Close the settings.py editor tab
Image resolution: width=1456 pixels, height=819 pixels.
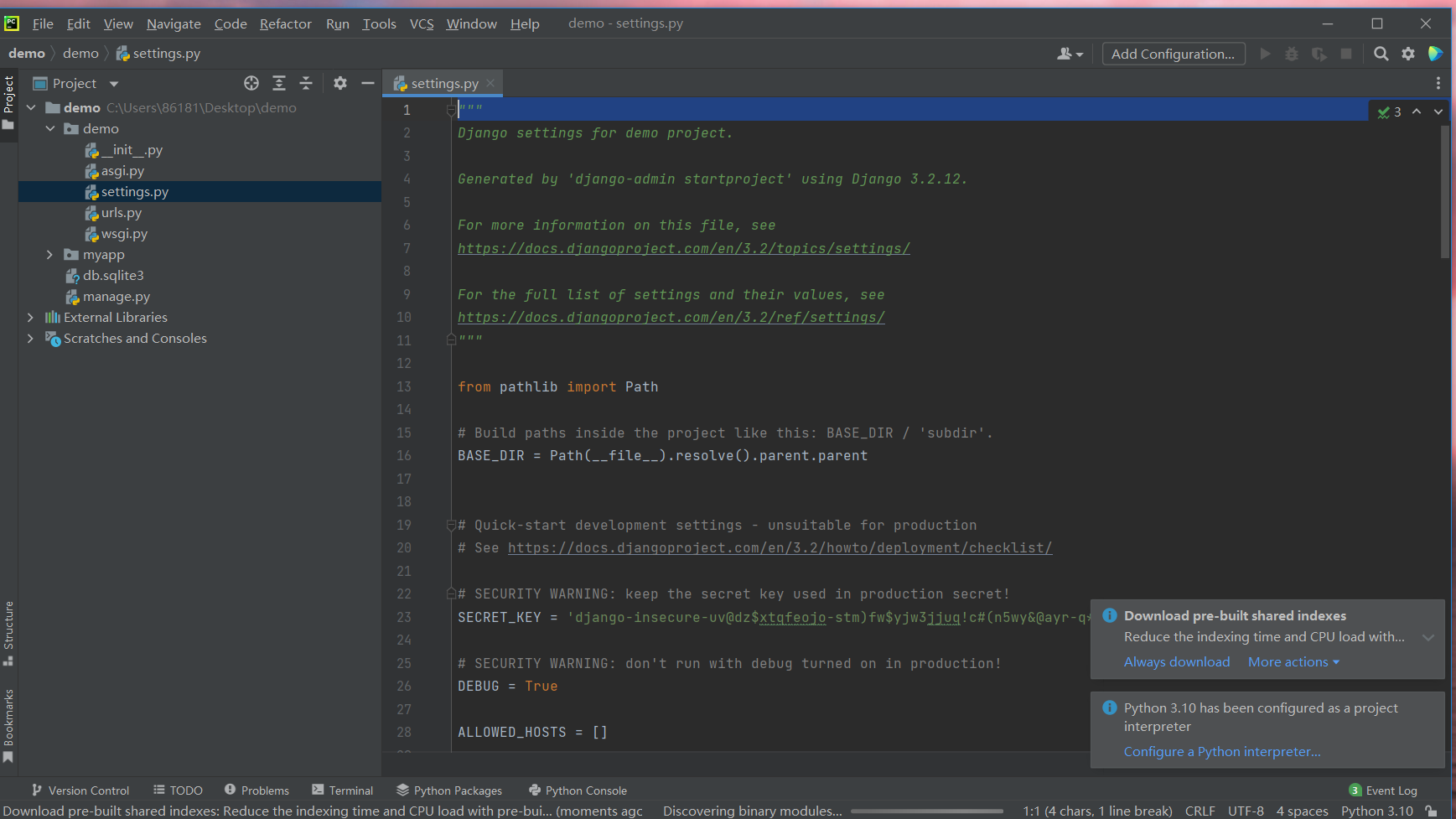click(x=490, y=82)
